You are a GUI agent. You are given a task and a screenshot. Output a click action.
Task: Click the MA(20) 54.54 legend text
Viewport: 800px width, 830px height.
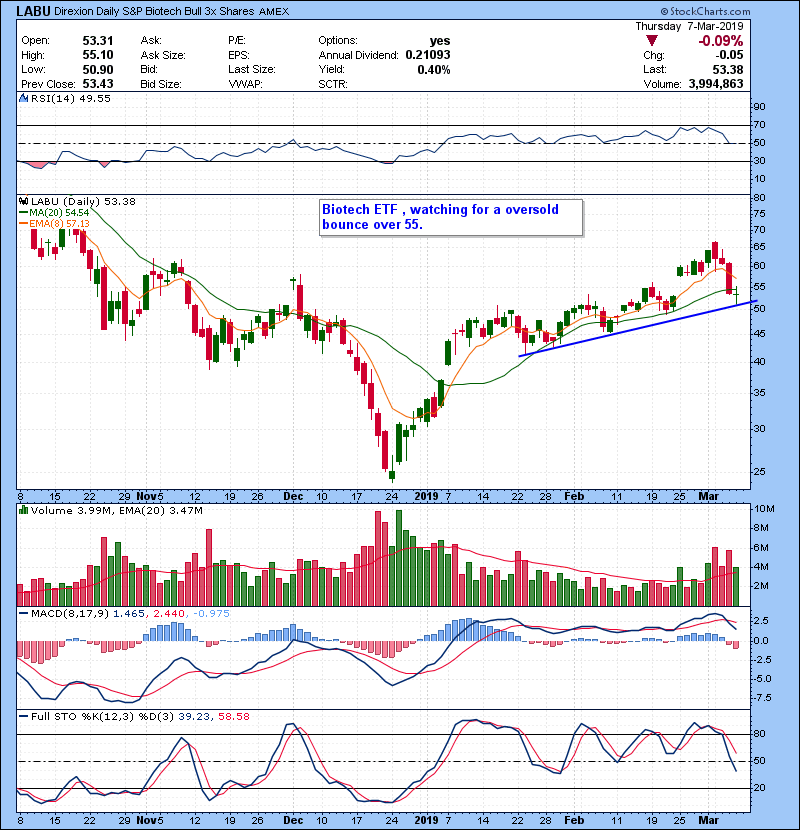[x=59, y=213]
